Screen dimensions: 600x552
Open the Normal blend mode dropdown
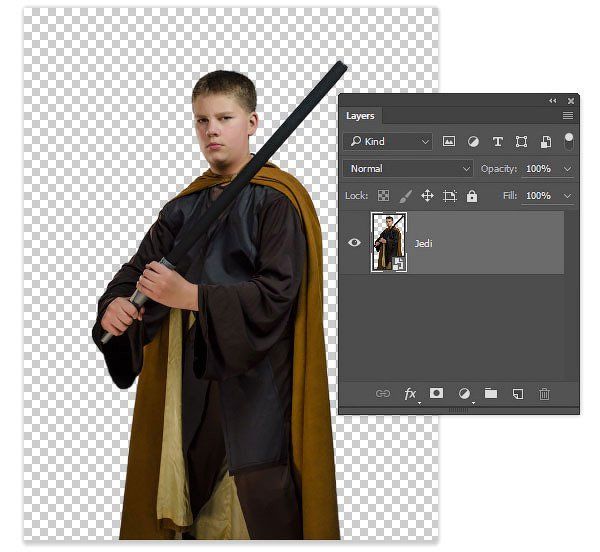coord(408,169)
